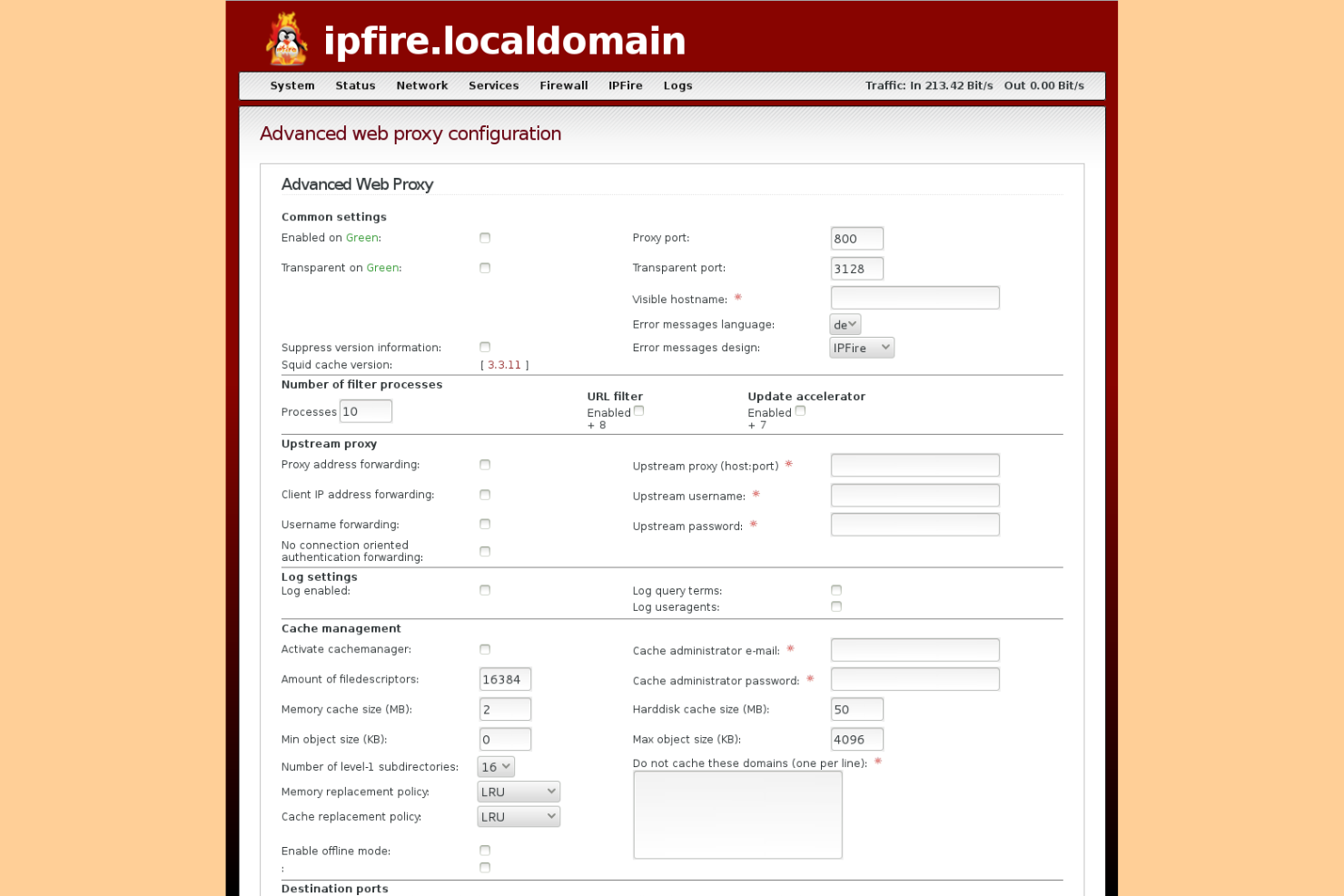Image resolution: width=1344 pixels, height=896 pixels.
Task: Open the Services menu
Action: [x=493, y=85]
